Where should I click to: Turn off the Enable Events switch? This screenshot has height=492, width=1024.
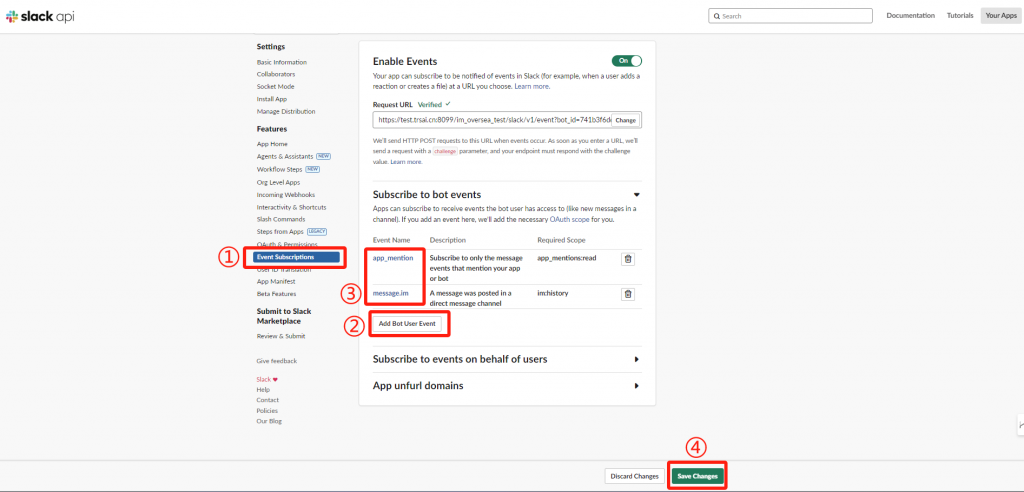(627, 60)
